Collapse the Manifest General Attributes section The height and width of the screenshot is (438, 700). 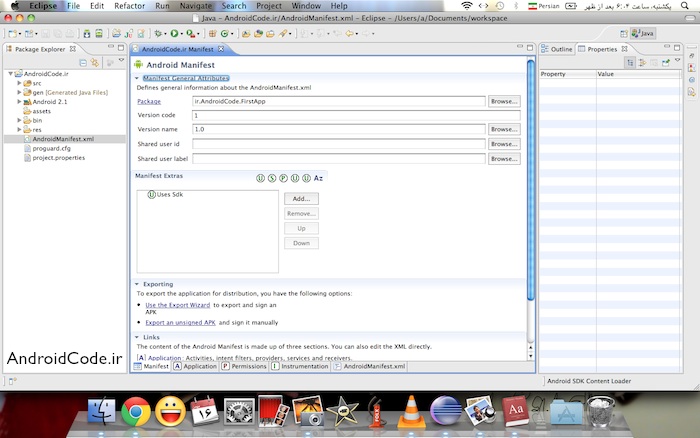coord(137,78)
